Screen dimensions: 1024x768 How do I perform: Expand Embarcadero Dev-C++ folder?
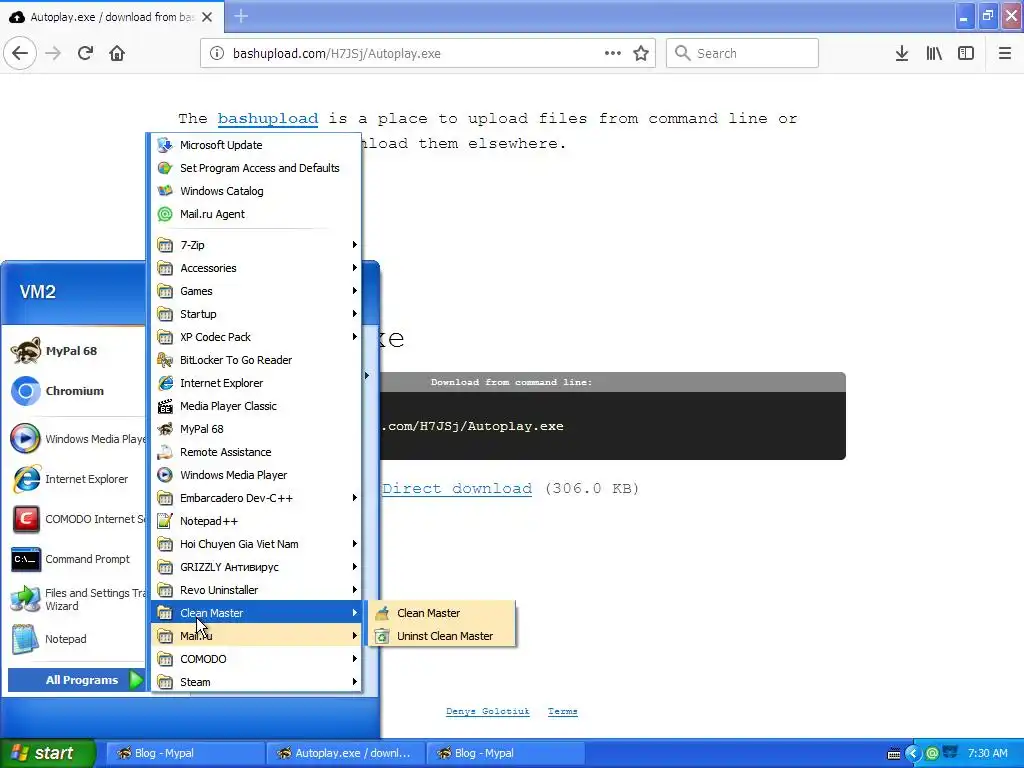coord(256,498)
